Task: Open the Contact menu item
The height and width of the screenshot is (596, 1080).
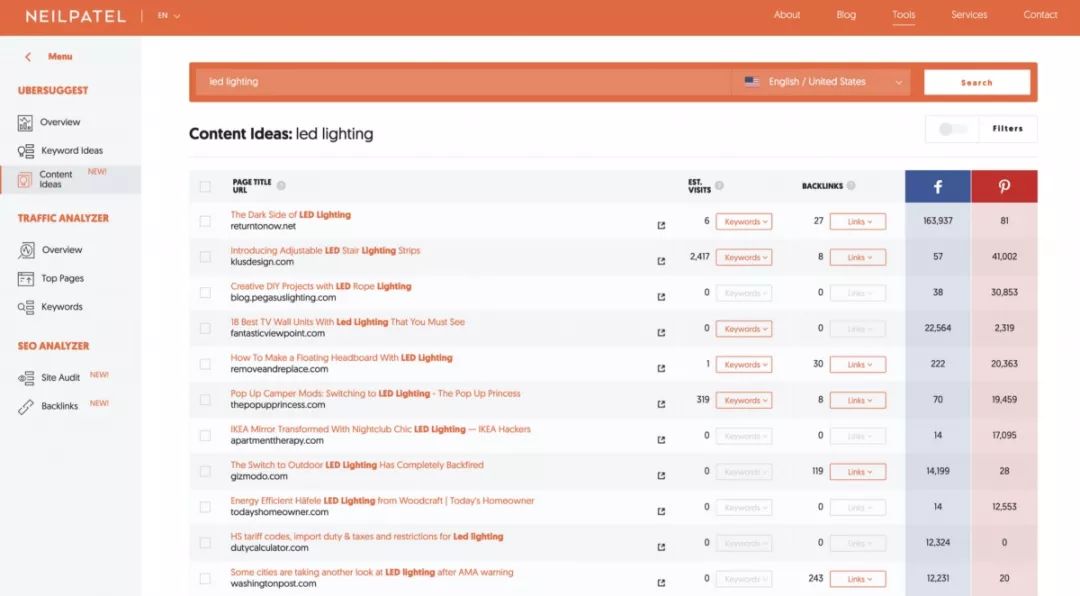Action: (x=1040, y=14)
